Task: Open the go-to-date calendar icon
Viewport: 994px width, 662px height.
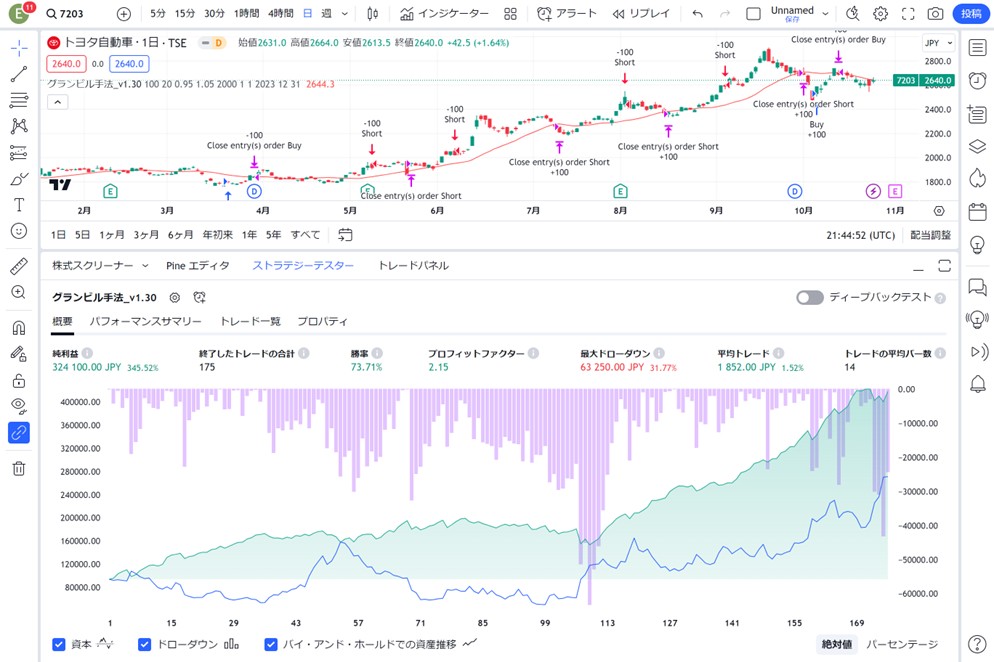Action: pyautogui.click(x=345, y=235)
